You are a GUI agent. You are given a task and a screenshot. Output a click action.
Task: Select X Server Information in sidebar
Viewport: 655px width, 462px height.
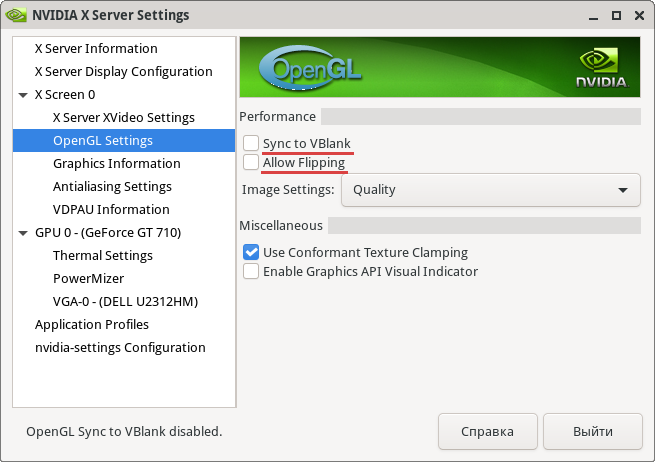tap(96, 48)
